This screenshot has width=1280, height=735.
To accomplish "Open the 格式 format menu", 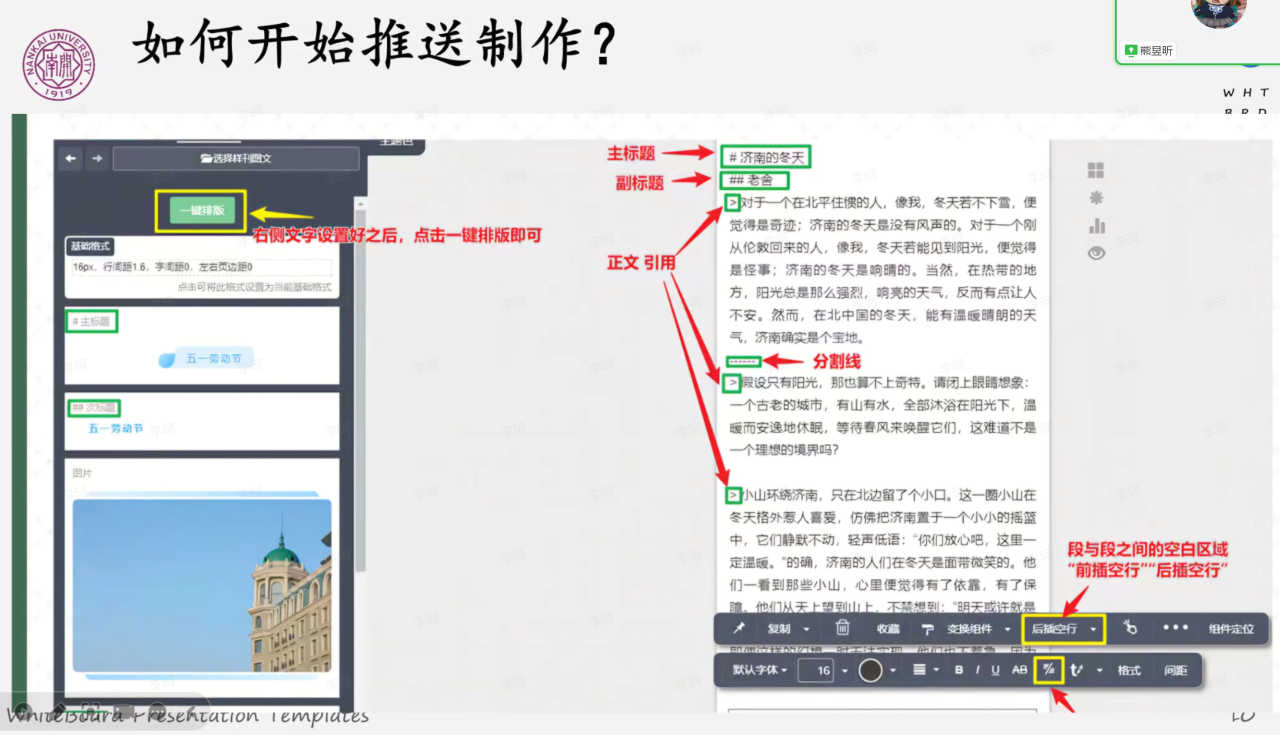I will pyautogui.click(x=1129, y=670).
